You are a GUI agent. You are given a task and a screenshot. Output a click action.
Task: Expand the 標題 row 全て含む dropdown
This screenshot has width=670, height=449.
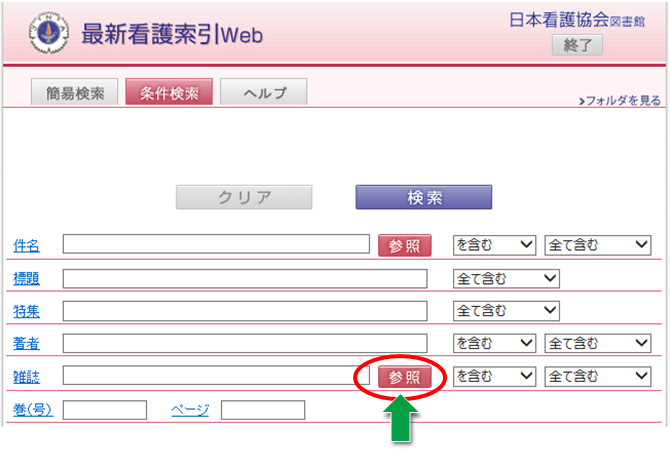[x=506, y=279]
